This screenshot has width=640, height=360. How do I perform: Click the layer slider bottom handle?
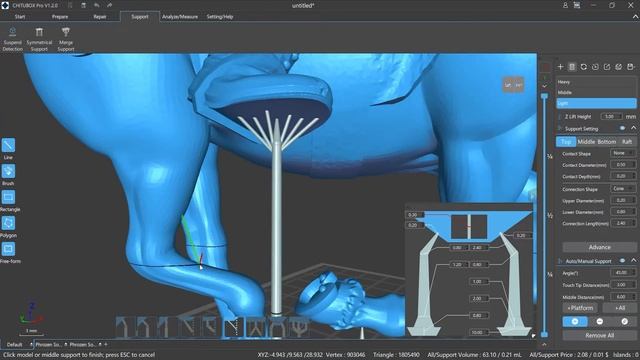pyautogui.click(x=544, y=335)
